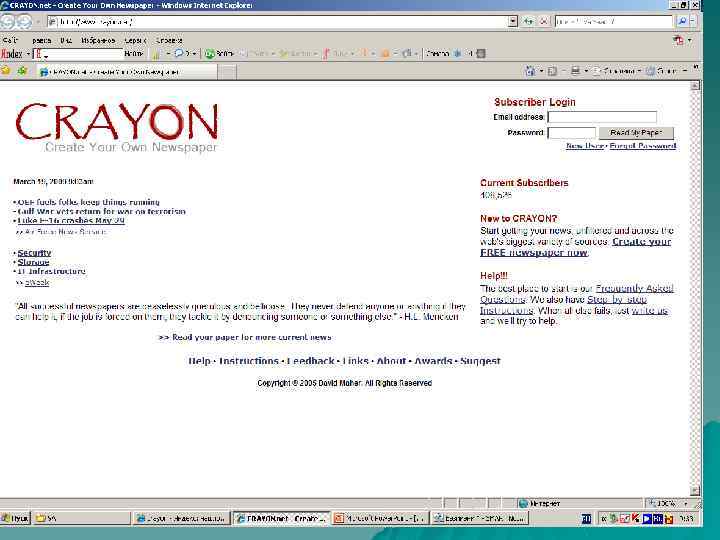
Task: Click the PDF converter icon at right
Action: (678, 40)
